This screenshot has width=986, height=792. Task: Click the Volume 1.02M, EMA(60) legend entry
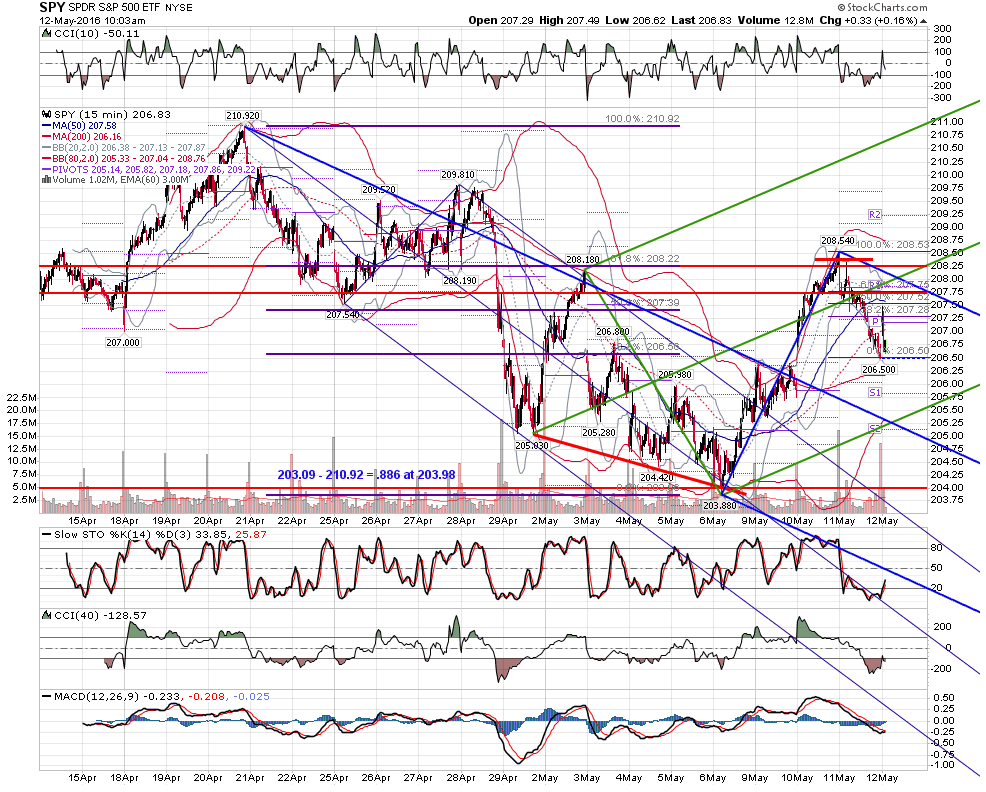(x=115, y=180)
